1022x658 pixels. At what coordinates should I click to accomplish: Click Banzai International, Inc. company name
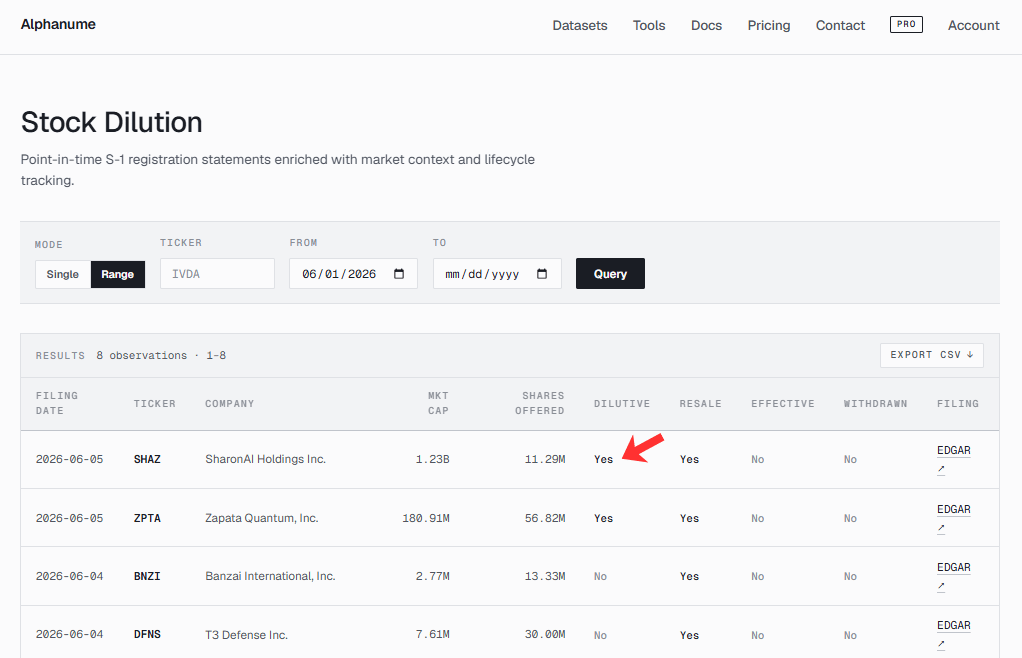click(270, 577)
